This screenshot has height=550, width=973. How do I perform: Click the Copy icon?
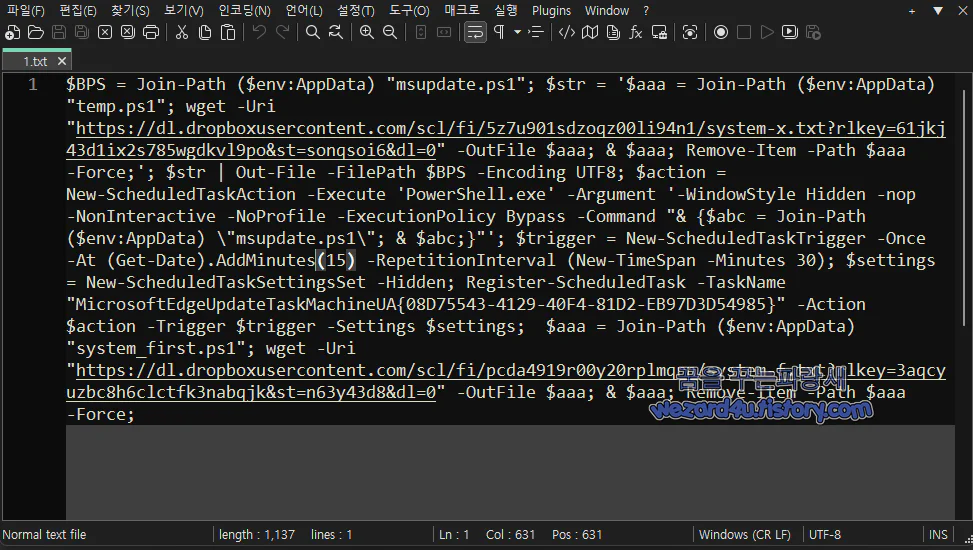click(205, 32)
